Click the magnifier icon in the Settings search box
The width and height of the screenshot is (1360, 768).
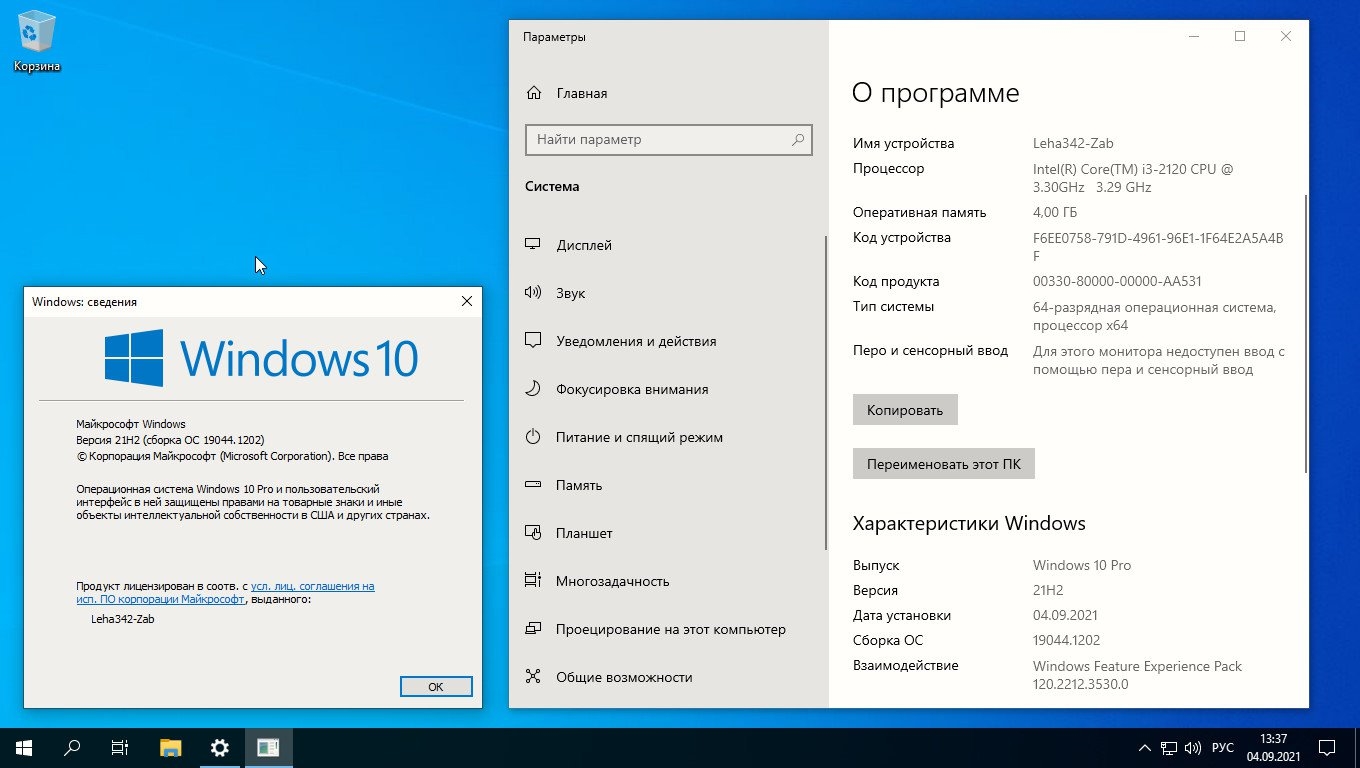tap(798, 140)
